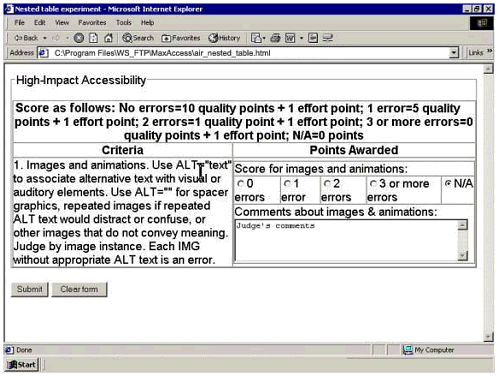Click the page icon in Address bar
The width and height of the screenshot is (499, 376).
pyautogui.click(x=44, y=53)
